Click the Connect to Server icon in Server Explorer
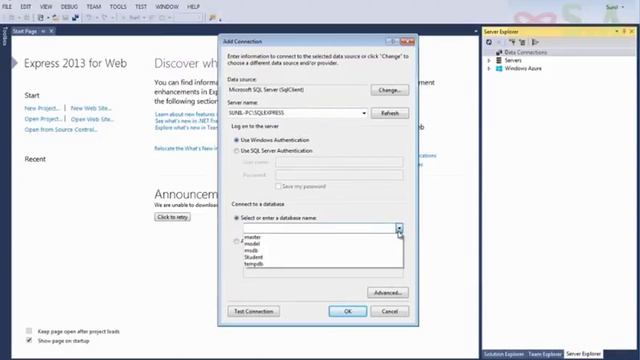This screenshot has width=640, height=360. [522, 42]
